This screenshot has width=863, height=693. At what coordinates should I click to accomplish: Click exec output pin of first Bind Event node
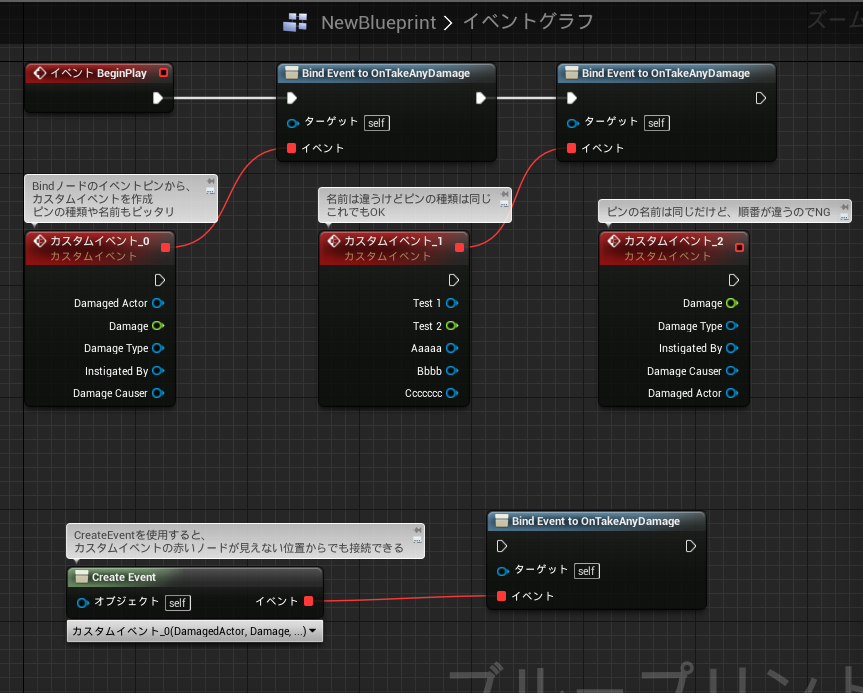[480, 98]
